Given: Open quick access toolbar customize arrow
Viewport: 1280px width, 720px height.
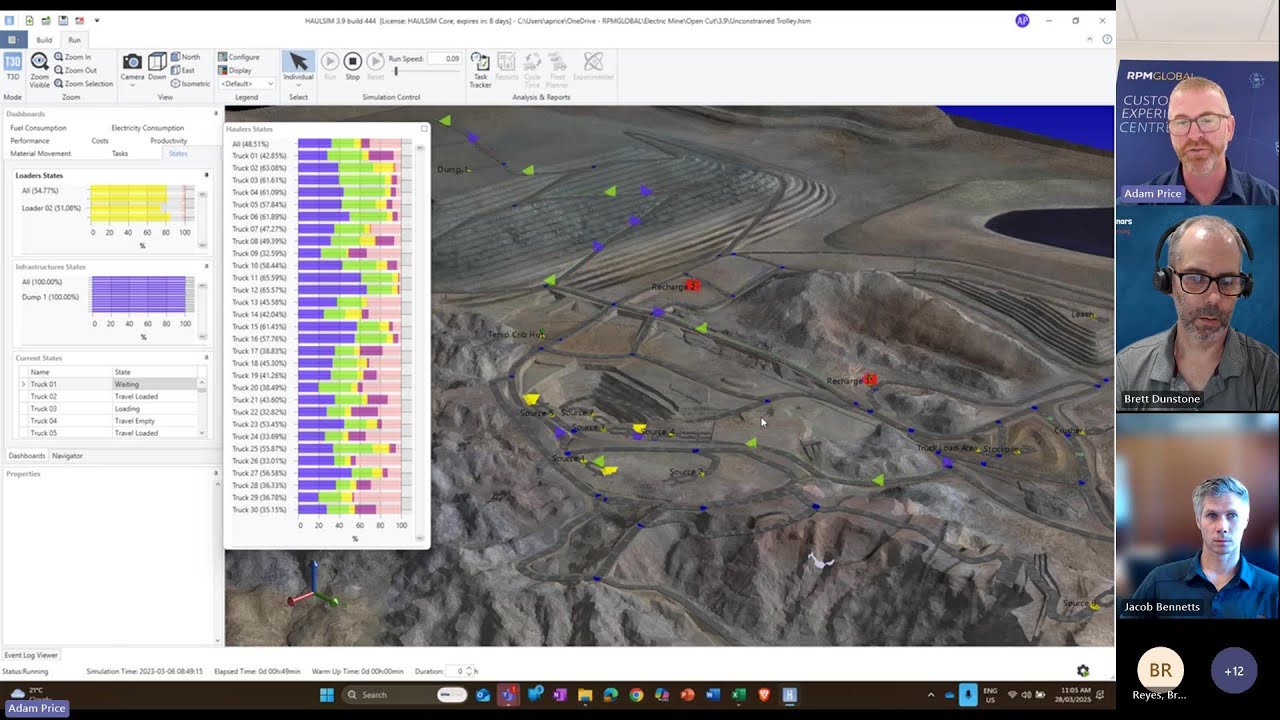Looking at the screenshot, I should pos(97,20).
